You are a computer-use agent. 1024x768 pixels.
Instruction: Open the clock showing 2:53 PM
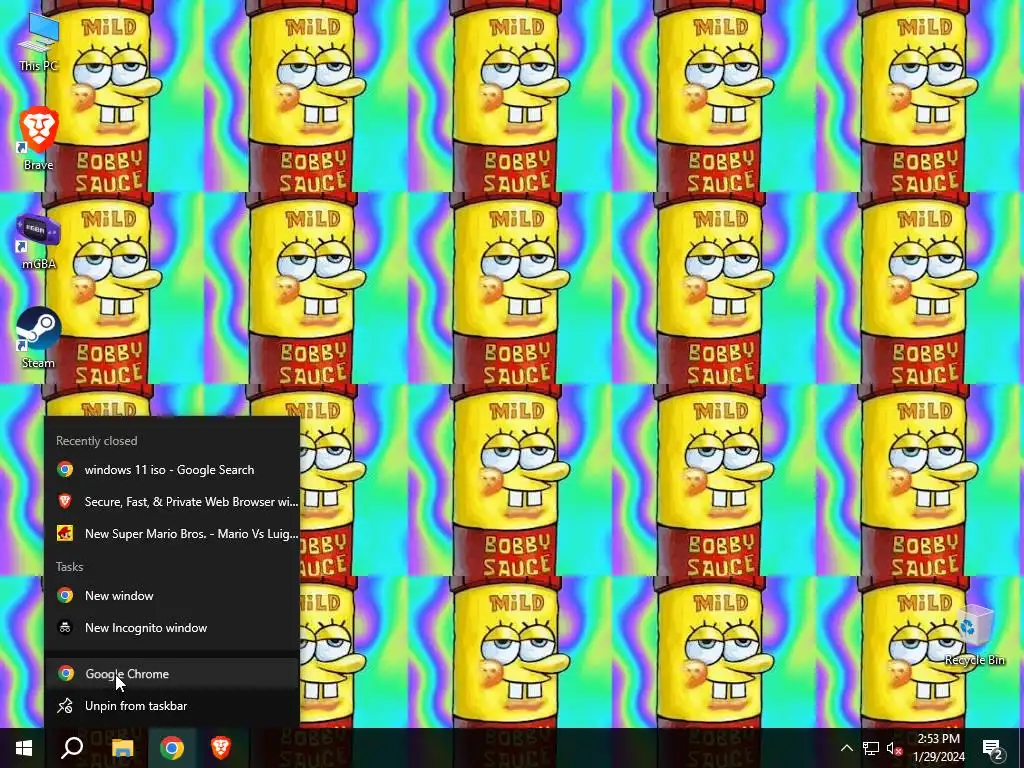tap(939, 748)
